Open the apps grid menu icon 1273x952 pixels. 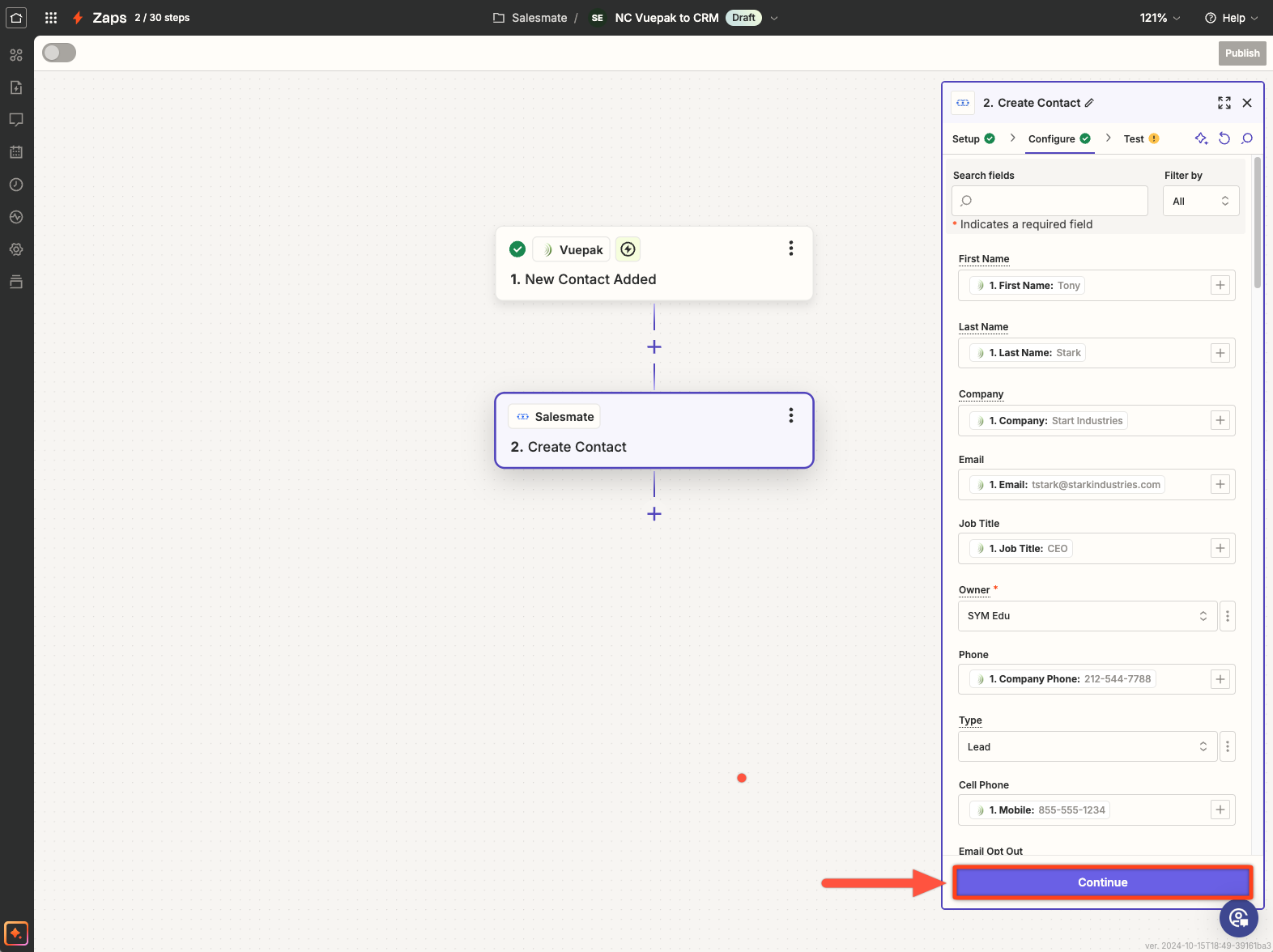click(x=51, y=18)
